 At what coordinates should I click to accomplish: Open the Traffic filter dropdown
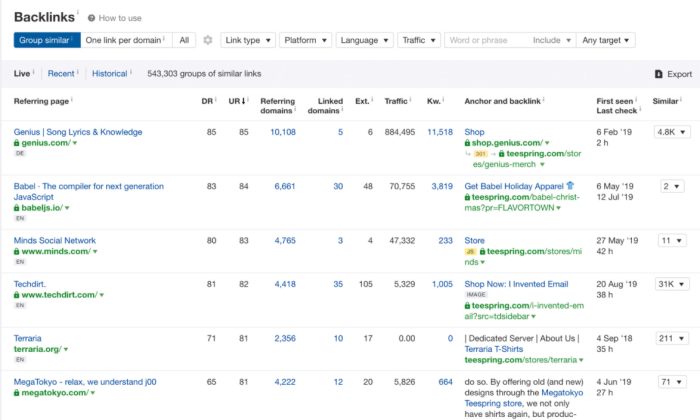pyautogui.click(x=419, y=40)
